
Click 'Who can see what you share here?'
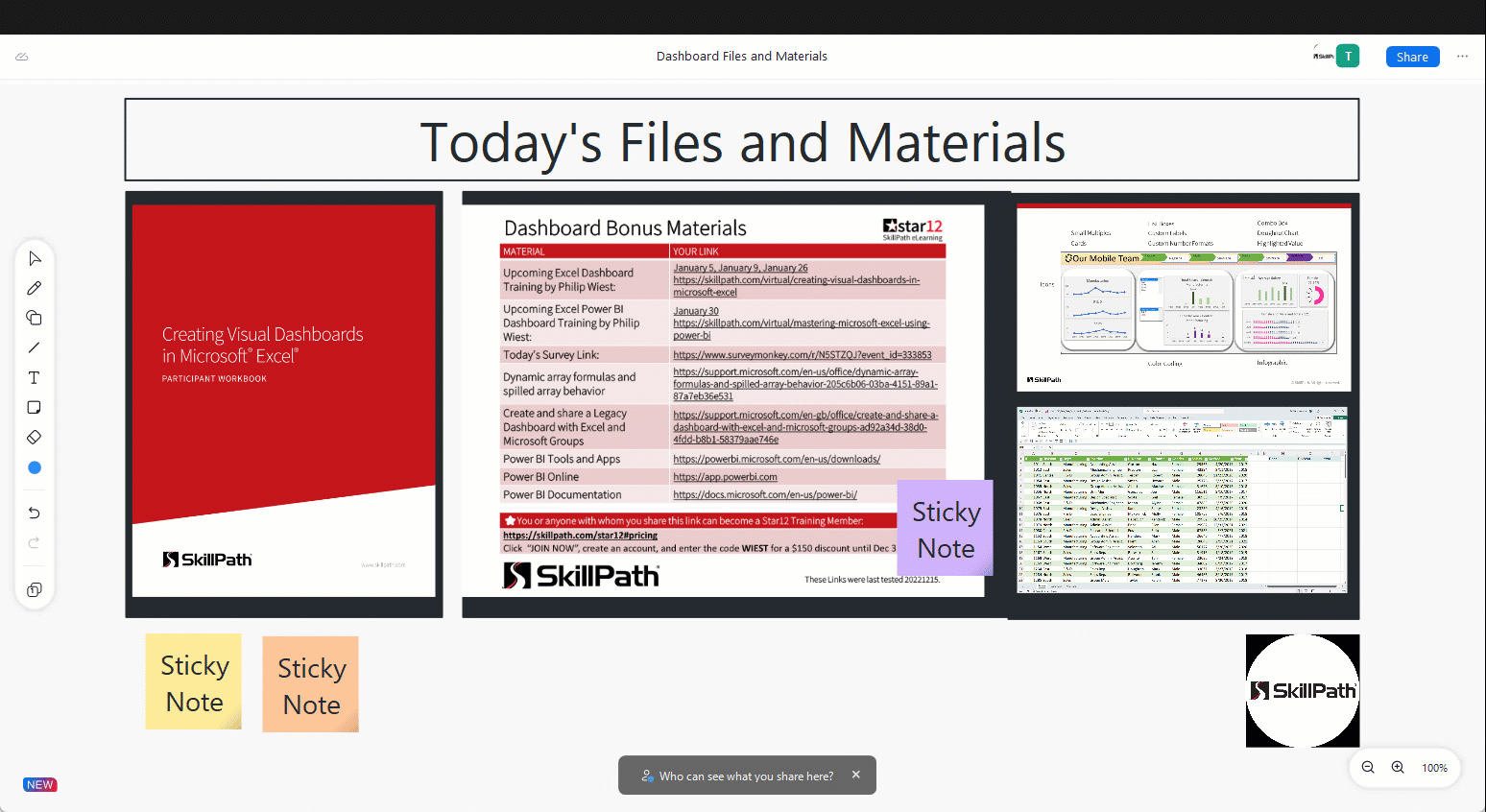click(x=746, y=776)
